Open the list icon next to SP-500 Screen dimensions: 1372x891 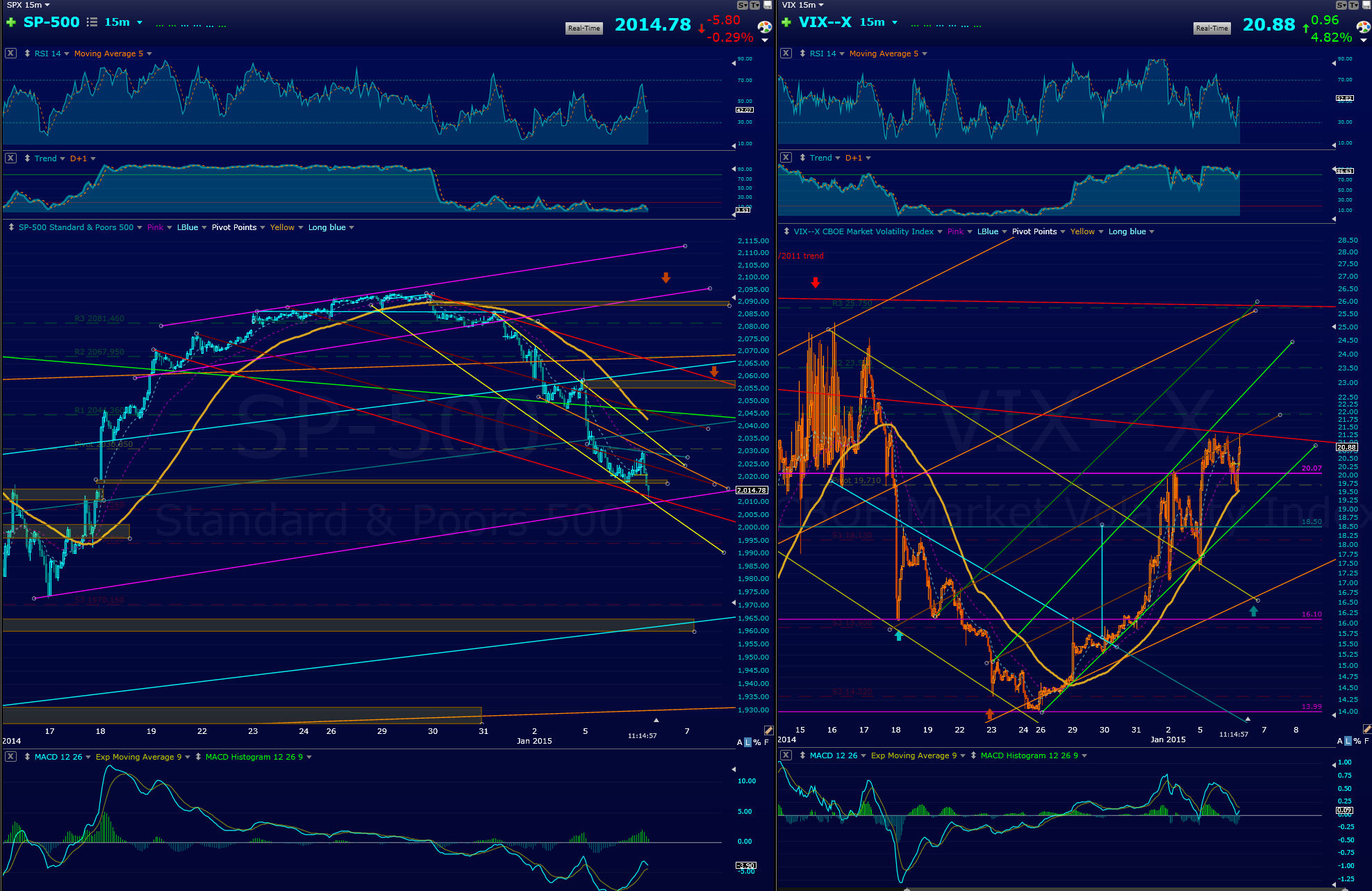click(x=92, y=22)
